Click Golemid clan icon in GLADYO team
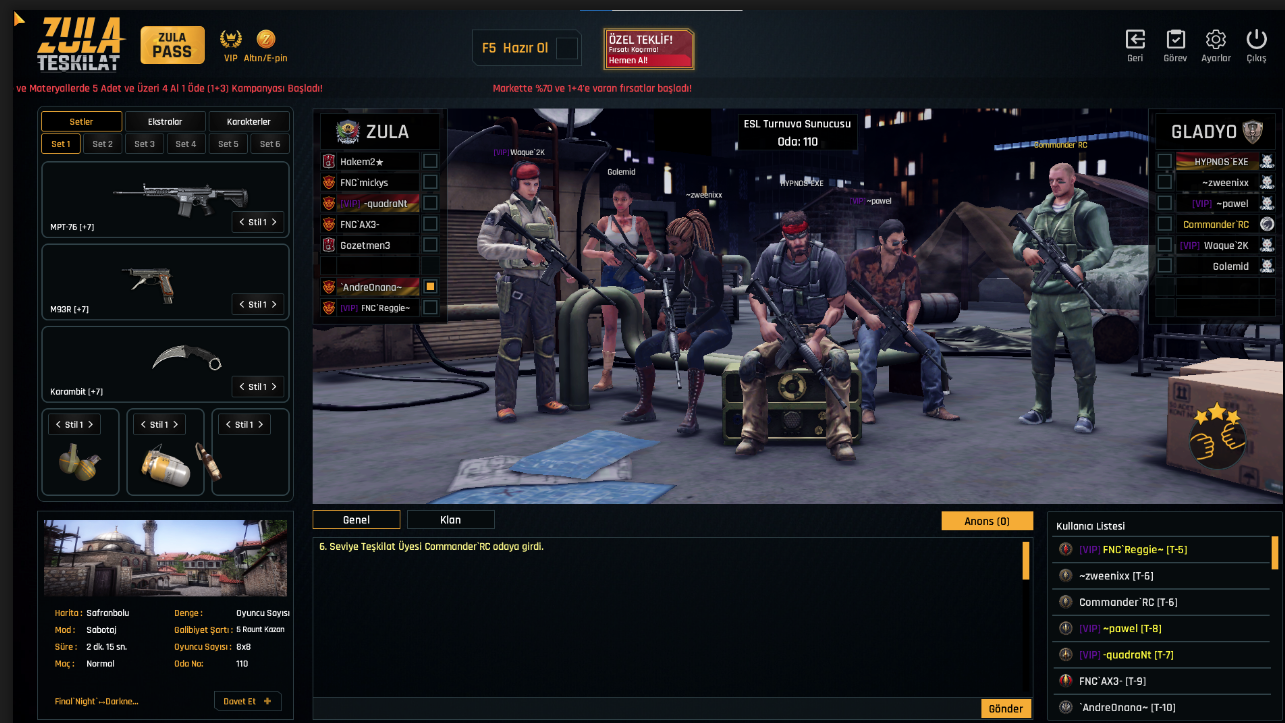 [x=1267, y=266]
